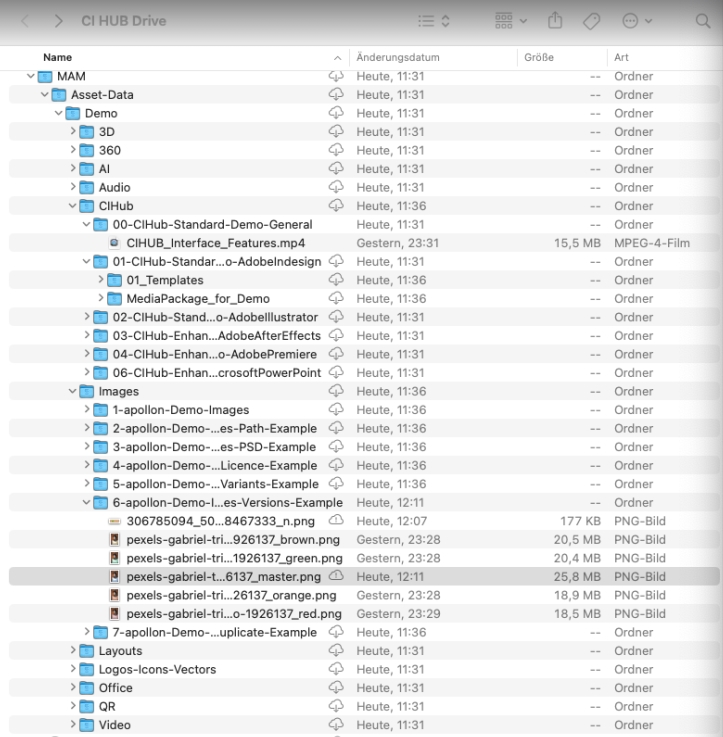Select the 00-CIHub-Standard-Demo-General folder

(212, 225)
